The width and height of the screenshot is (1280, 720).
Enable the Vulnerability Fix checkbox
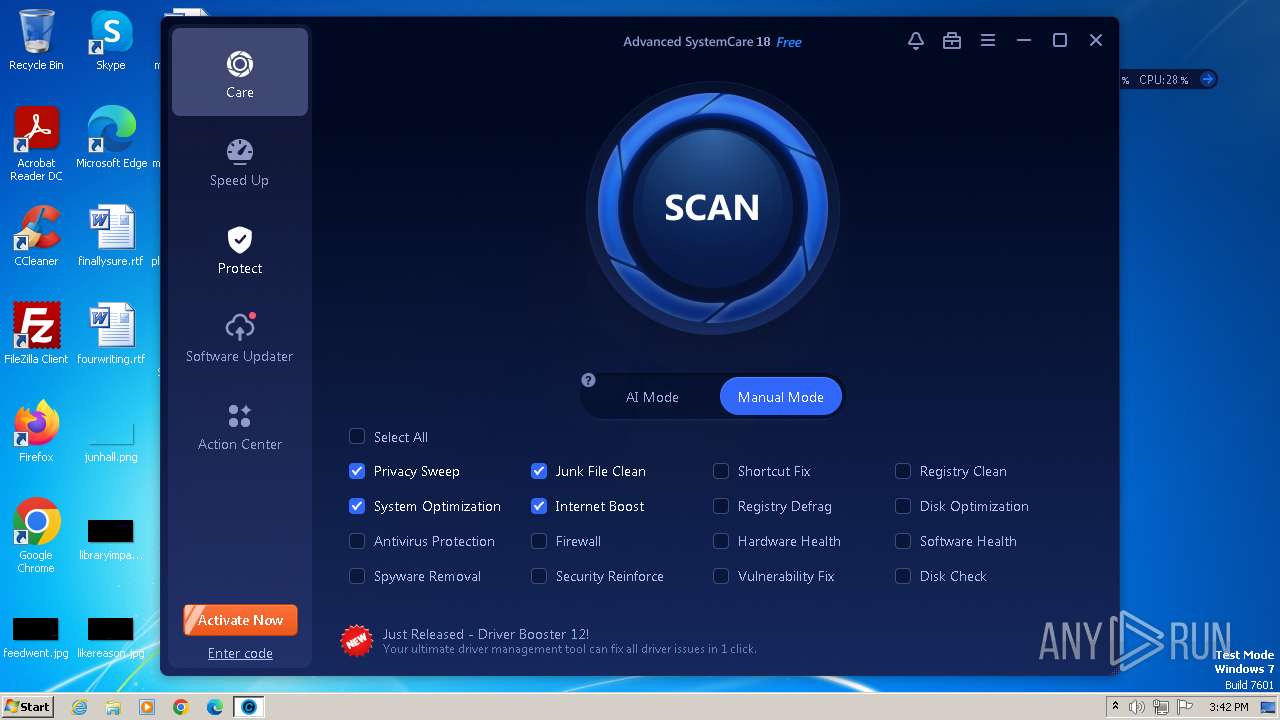pyautogui.click(x=721, y=575)
